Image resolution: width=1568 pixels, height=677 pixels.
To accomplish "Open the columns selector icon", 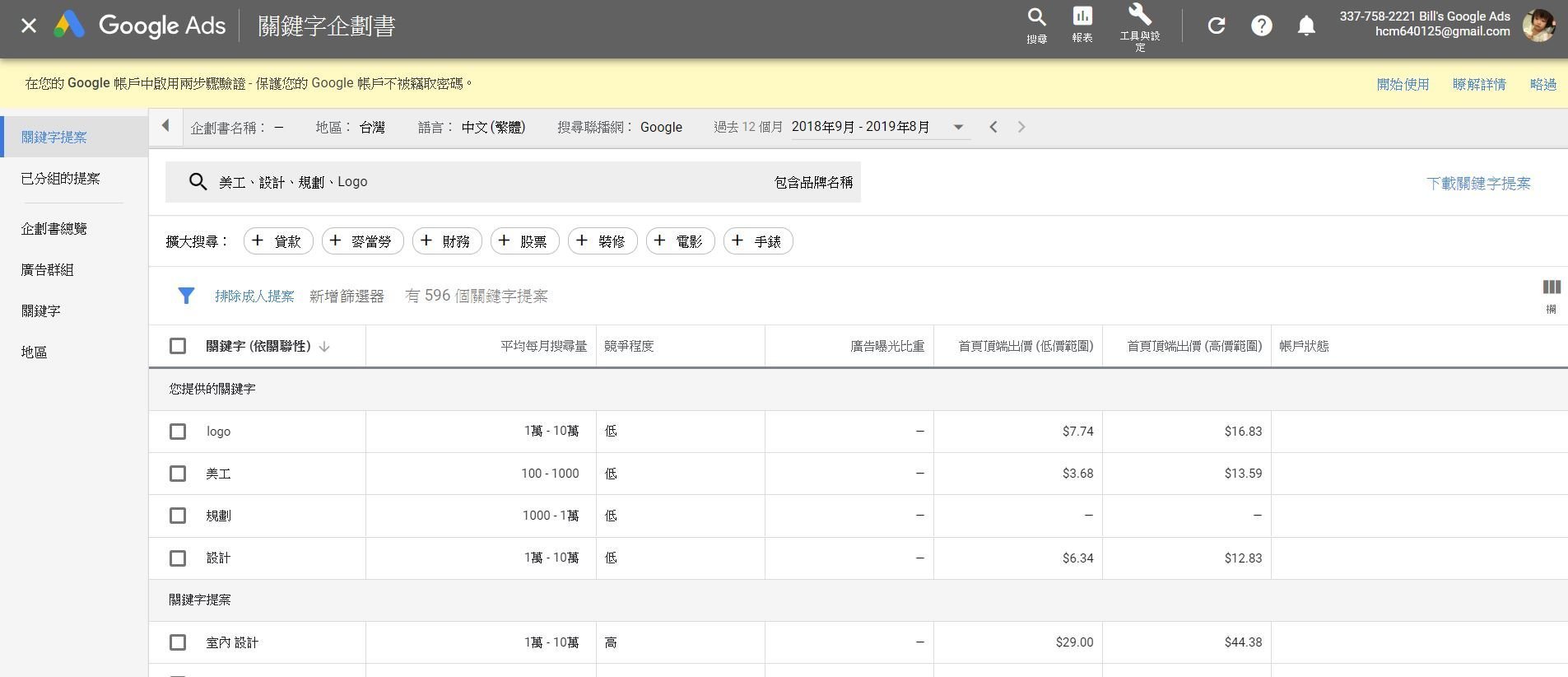I will coord(1551,287).
